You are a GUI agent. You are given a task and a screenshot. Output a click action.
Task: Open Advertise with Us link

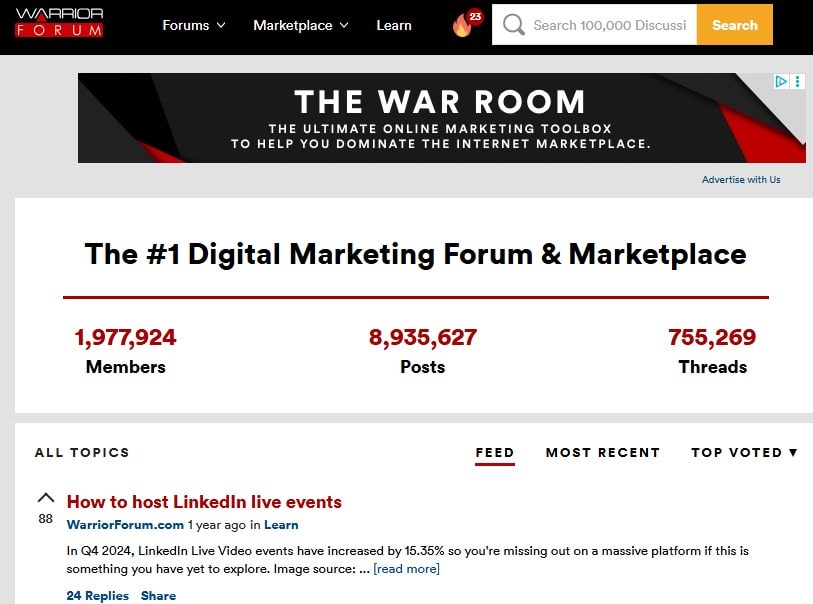click(x=741, y=178)
